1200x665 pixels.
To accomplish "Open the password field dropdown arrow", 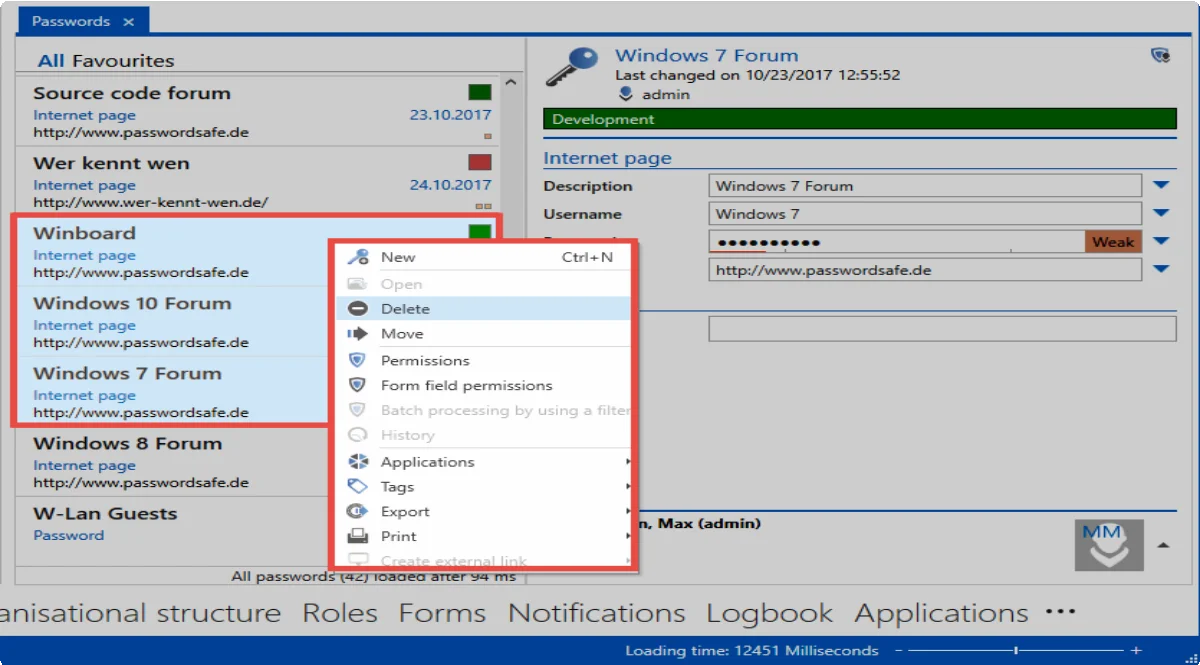I will 1161,241.
